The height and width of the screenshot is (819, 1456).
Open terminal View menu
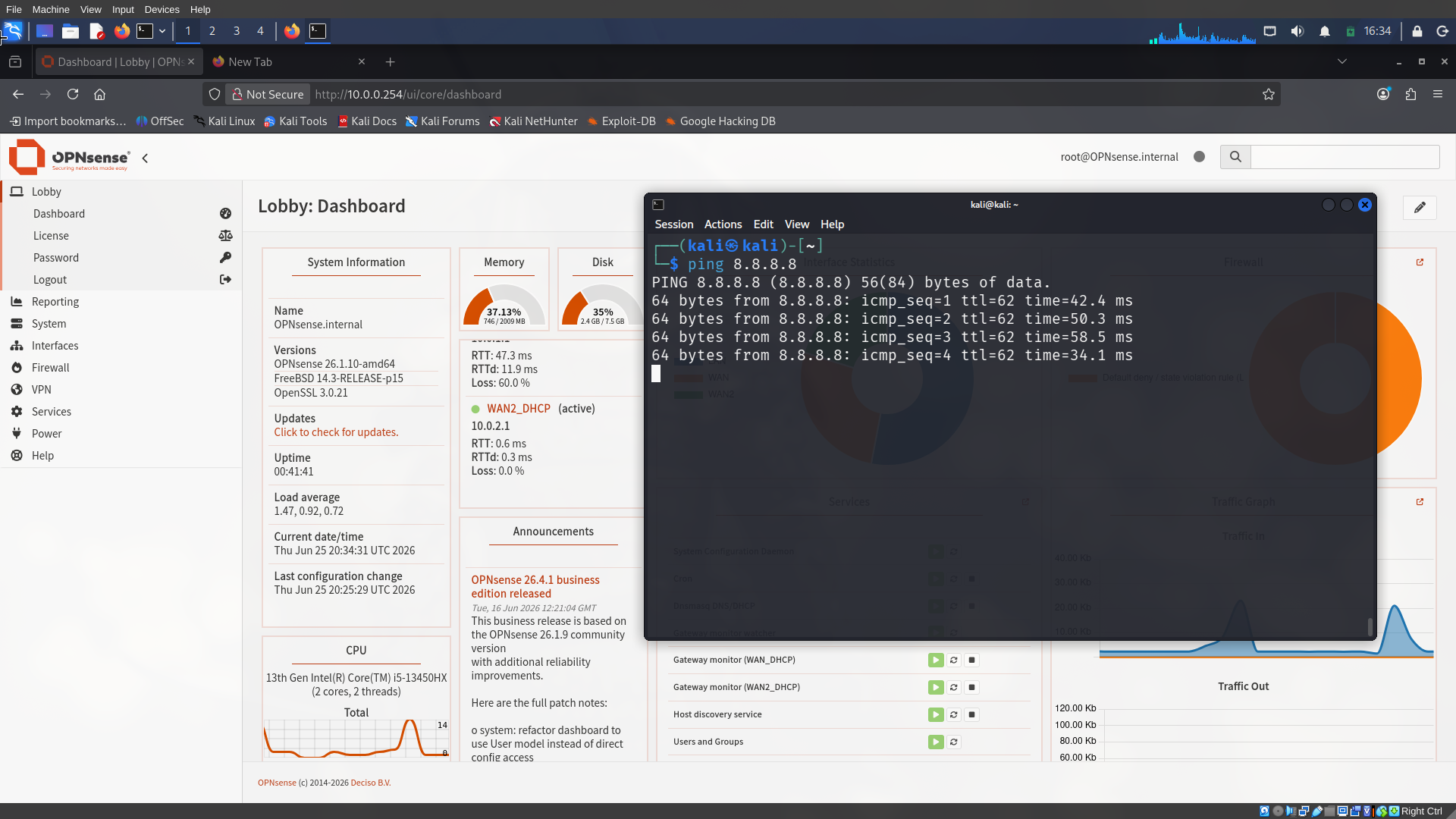click(796, 224)
